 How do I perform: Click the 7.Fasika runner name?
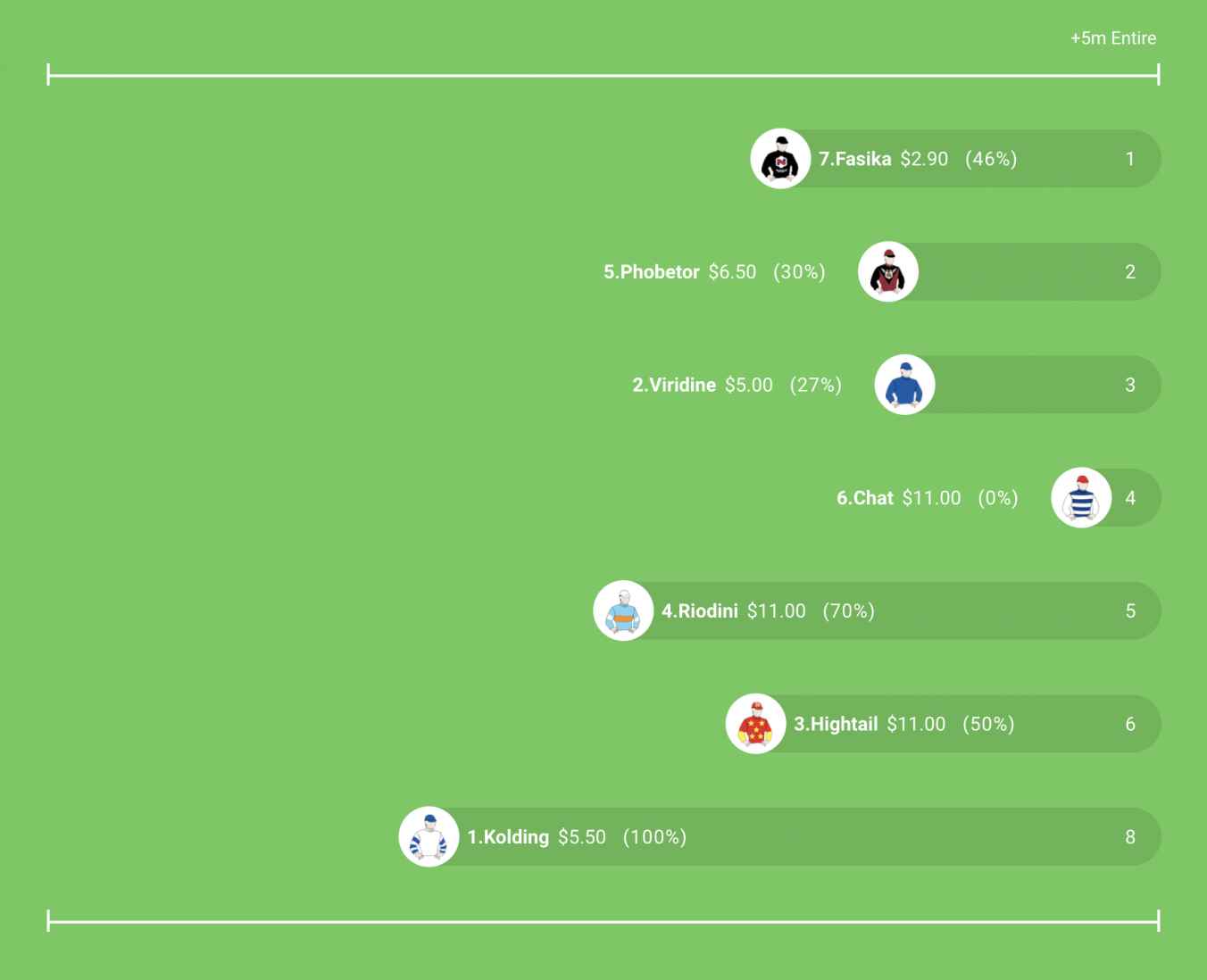(855, 159)
